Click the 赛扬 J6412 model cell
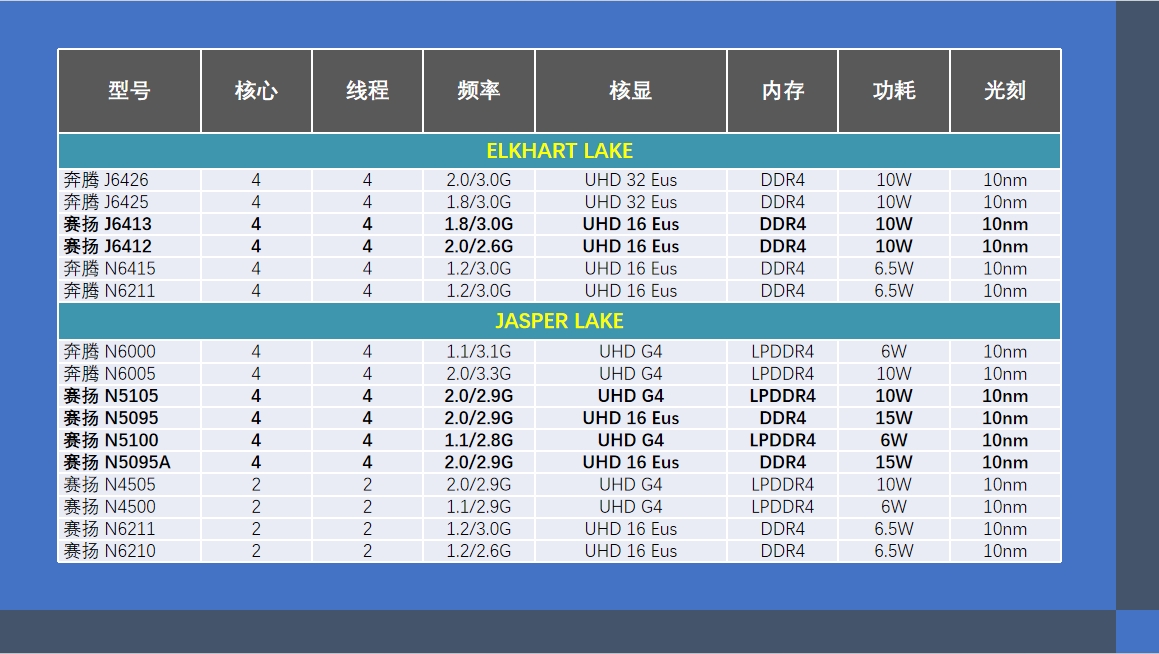 tap(129, 246)
